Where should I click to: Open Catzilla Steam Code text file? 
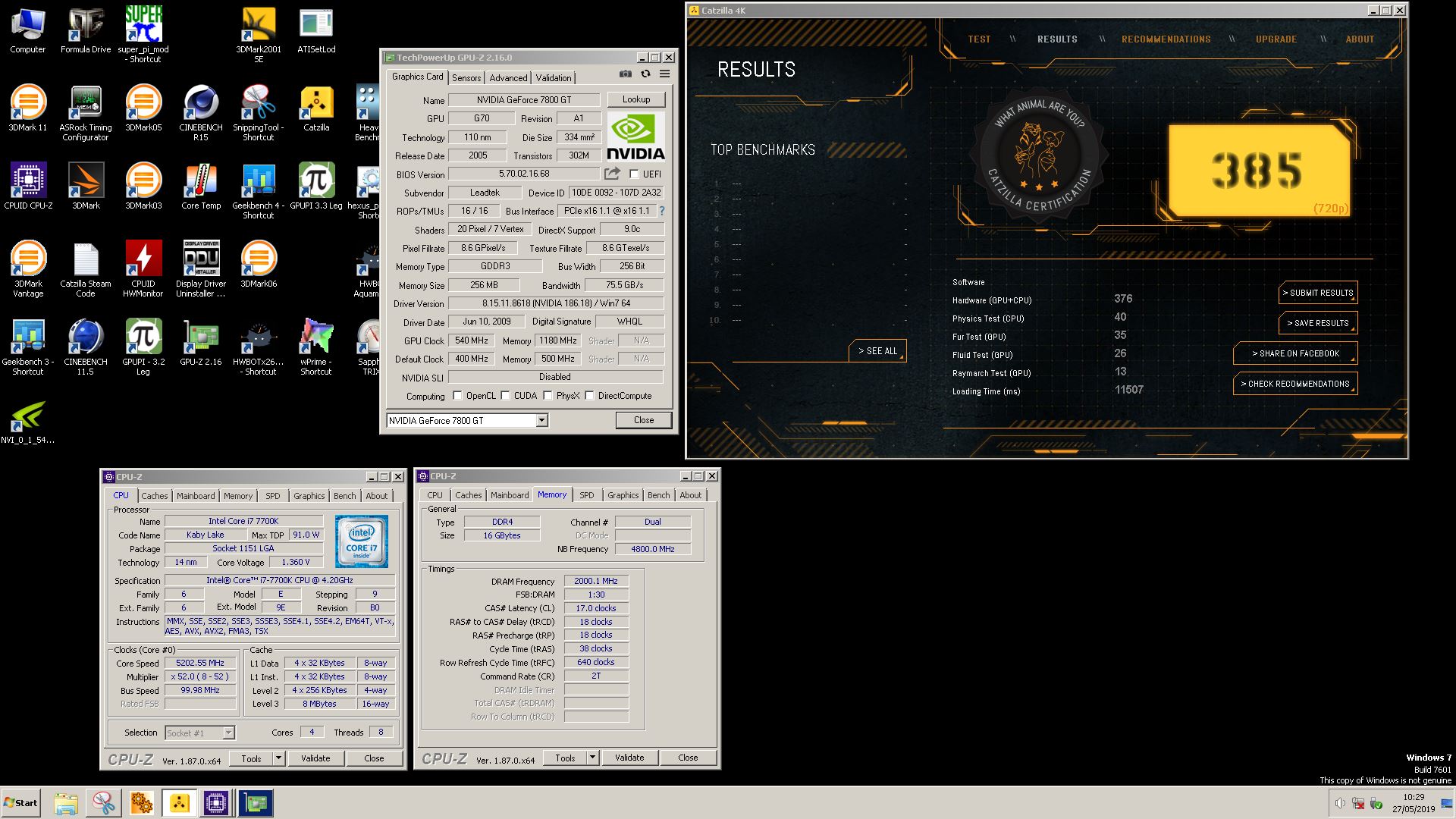point(86,268)
